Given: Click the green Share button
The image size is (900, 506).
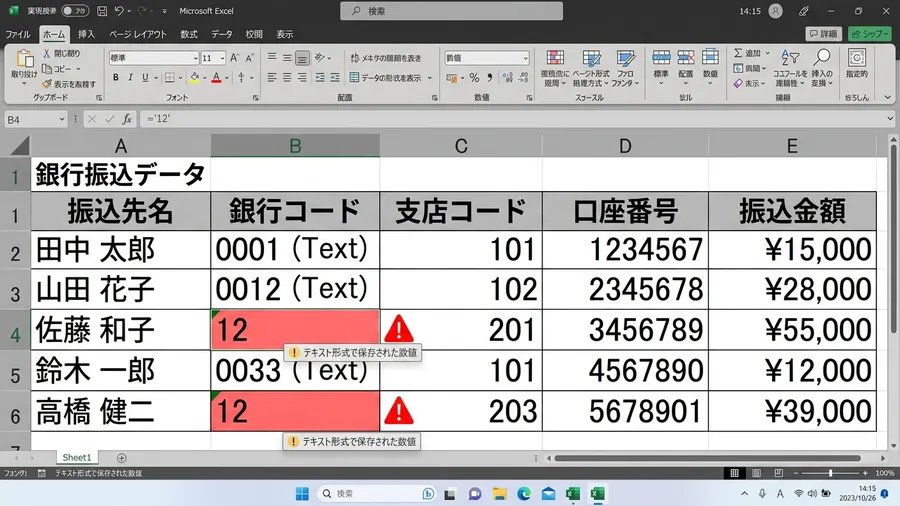Looking at the screenshot, I should (870, 34).
